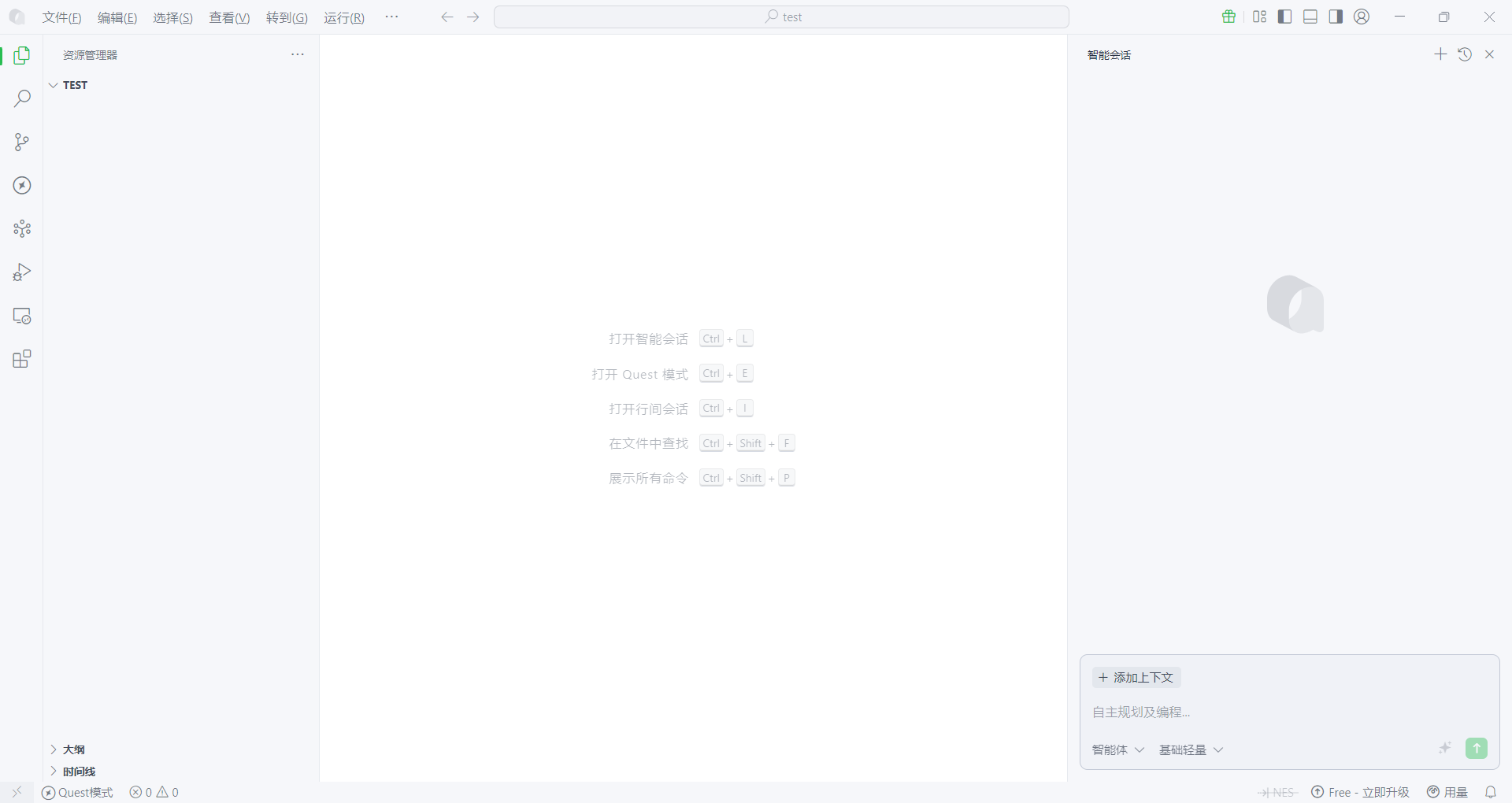Open notifications bell icon
This screenshot has width=1512, height=803.
(1491, 792)
